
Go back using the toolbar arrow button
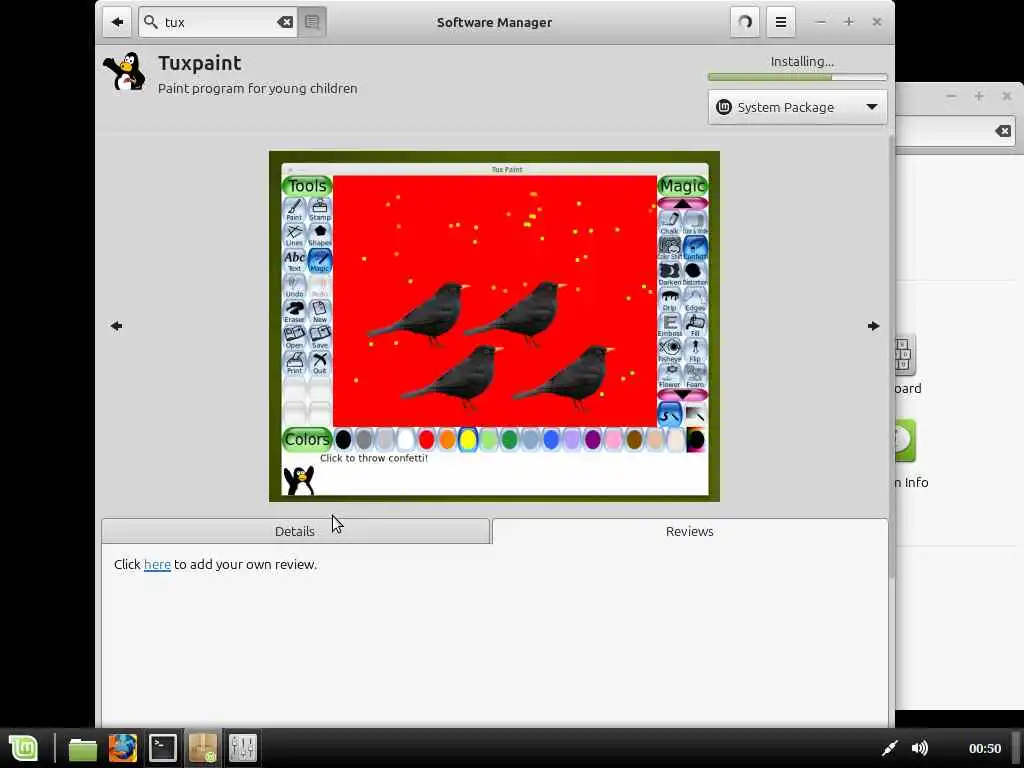click(x=118, y=22)
